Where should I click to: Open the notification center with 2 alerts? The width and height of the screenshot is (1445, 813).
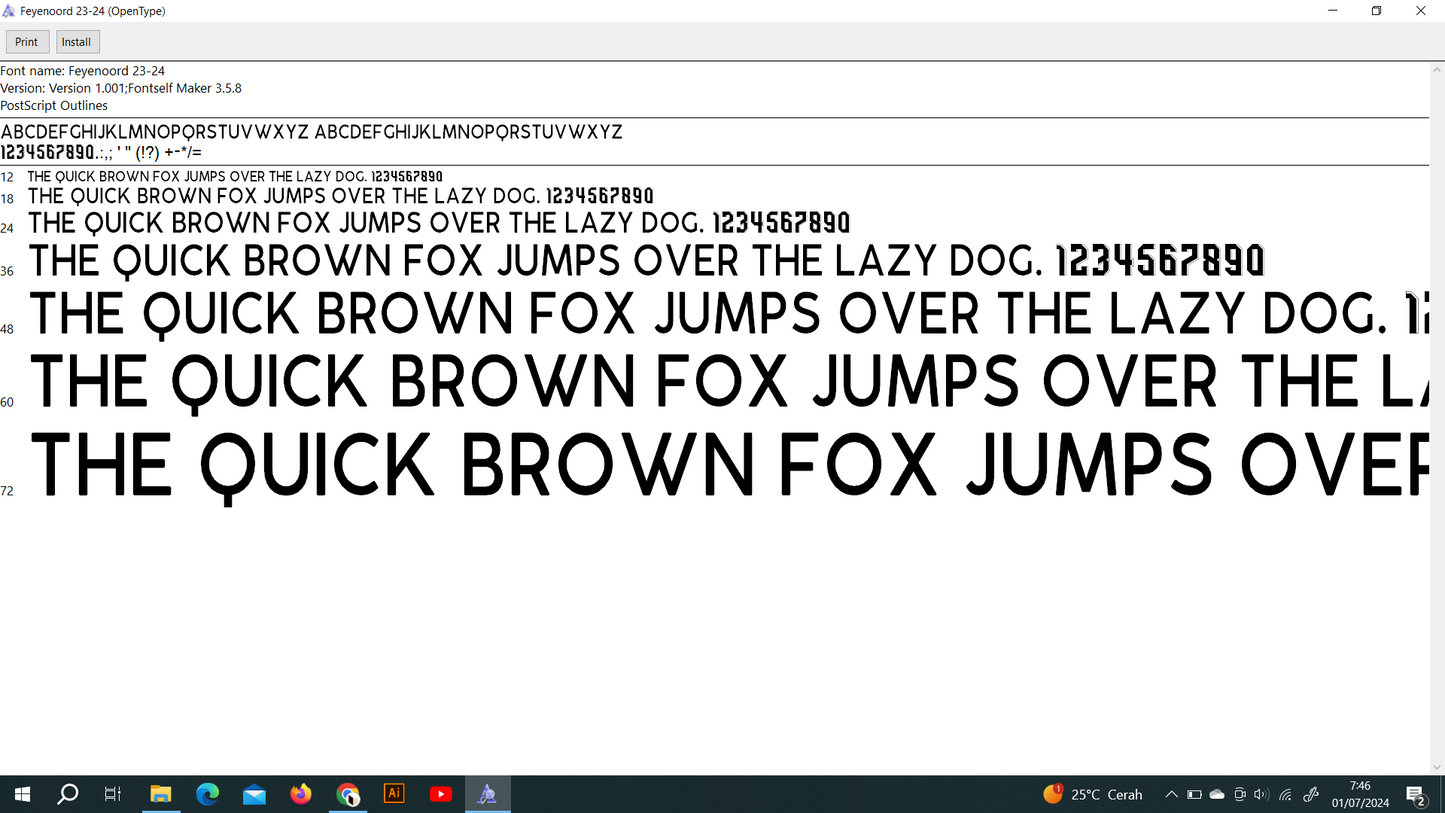click(1416, 795)
